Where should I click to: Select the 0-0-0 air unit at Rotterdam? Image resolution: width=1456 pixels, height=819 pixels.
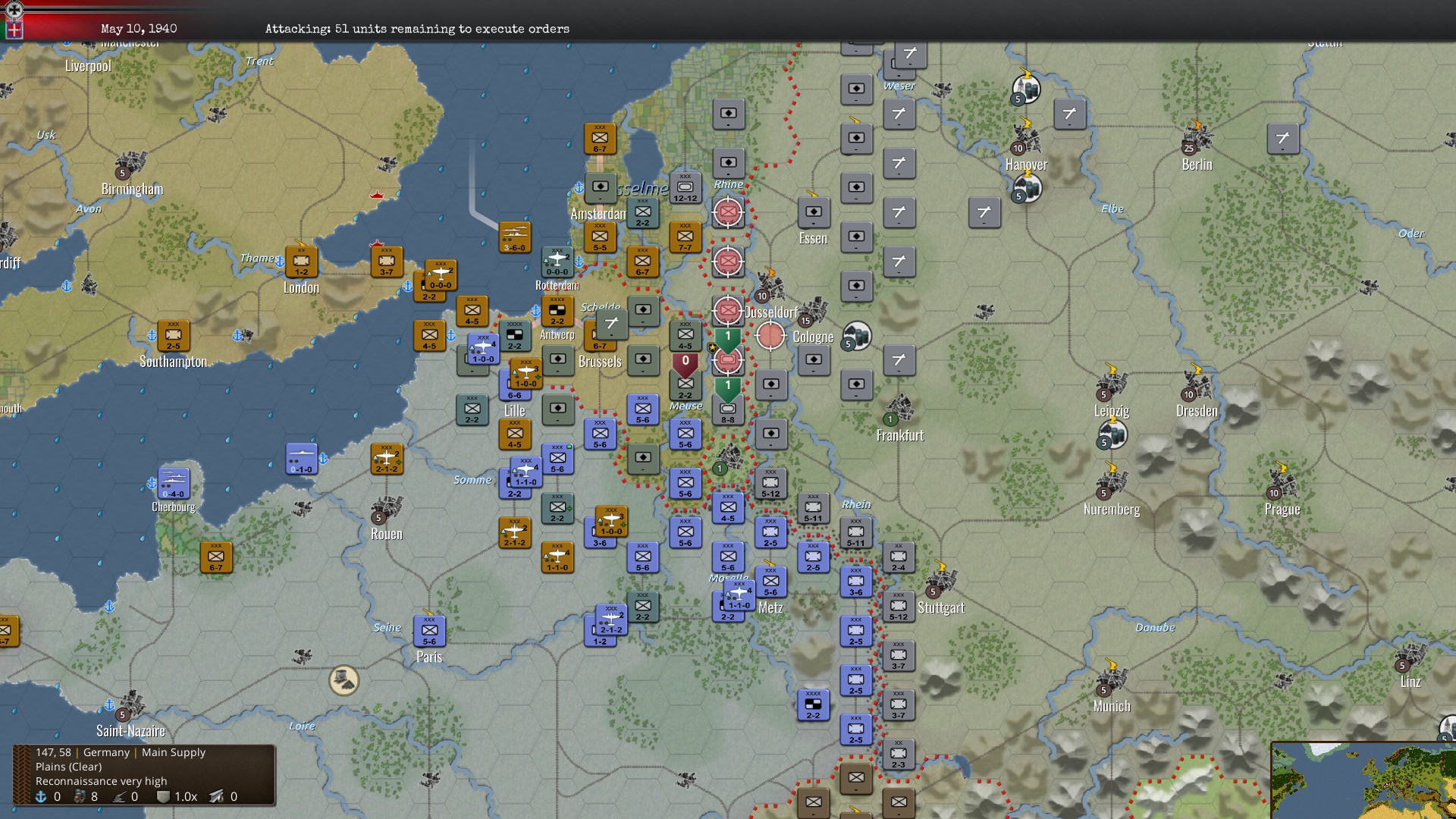tap(557, 262)
